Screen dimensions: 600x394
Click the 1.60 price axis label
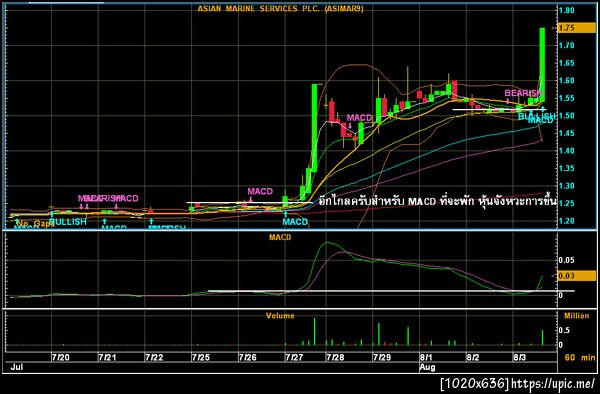click(x=566, y=81)
